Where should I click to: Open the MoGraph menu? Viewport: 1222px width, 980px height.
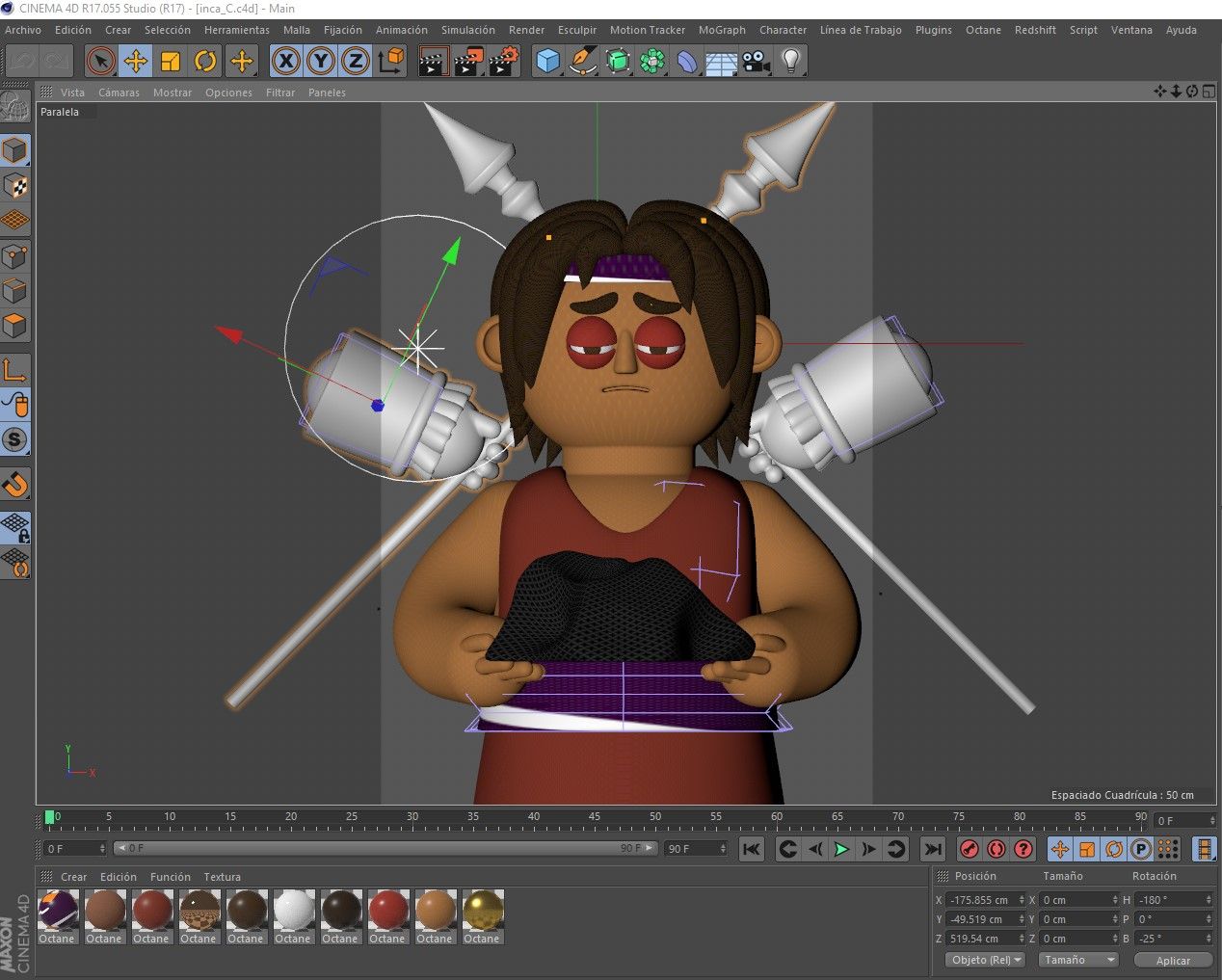pos(722,30)
